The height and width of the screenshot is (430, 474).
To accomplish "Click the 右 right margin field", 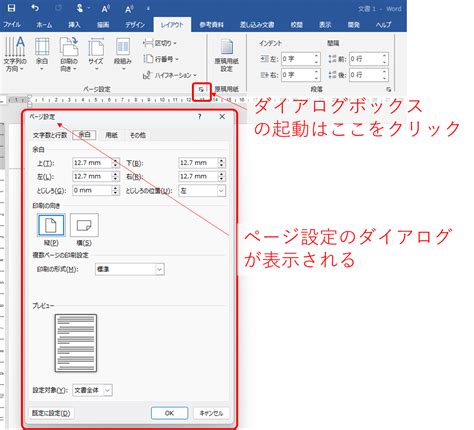I will click(198, 176).
